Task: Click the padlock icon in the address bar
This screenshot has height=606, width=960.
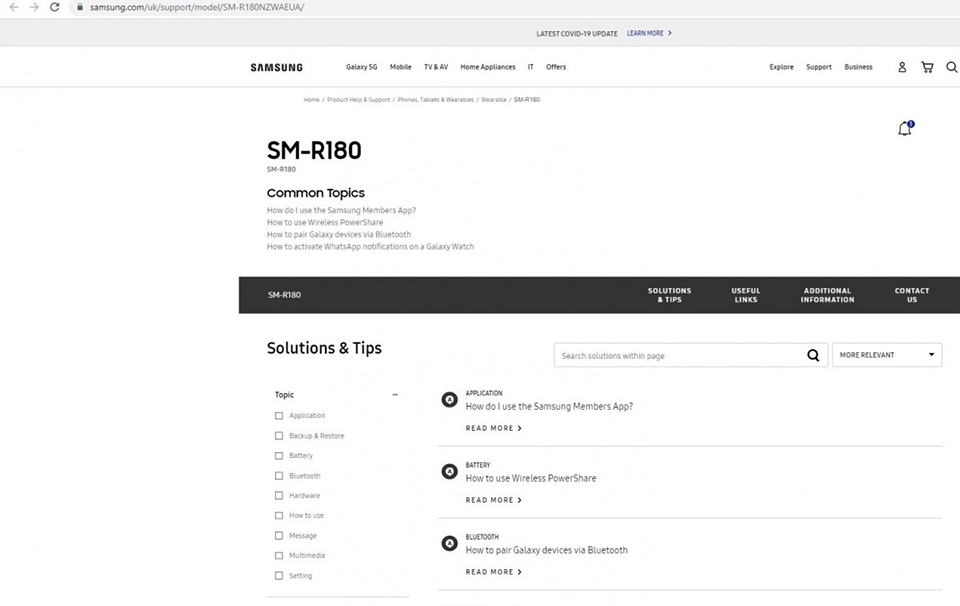Action: [80, 7]
